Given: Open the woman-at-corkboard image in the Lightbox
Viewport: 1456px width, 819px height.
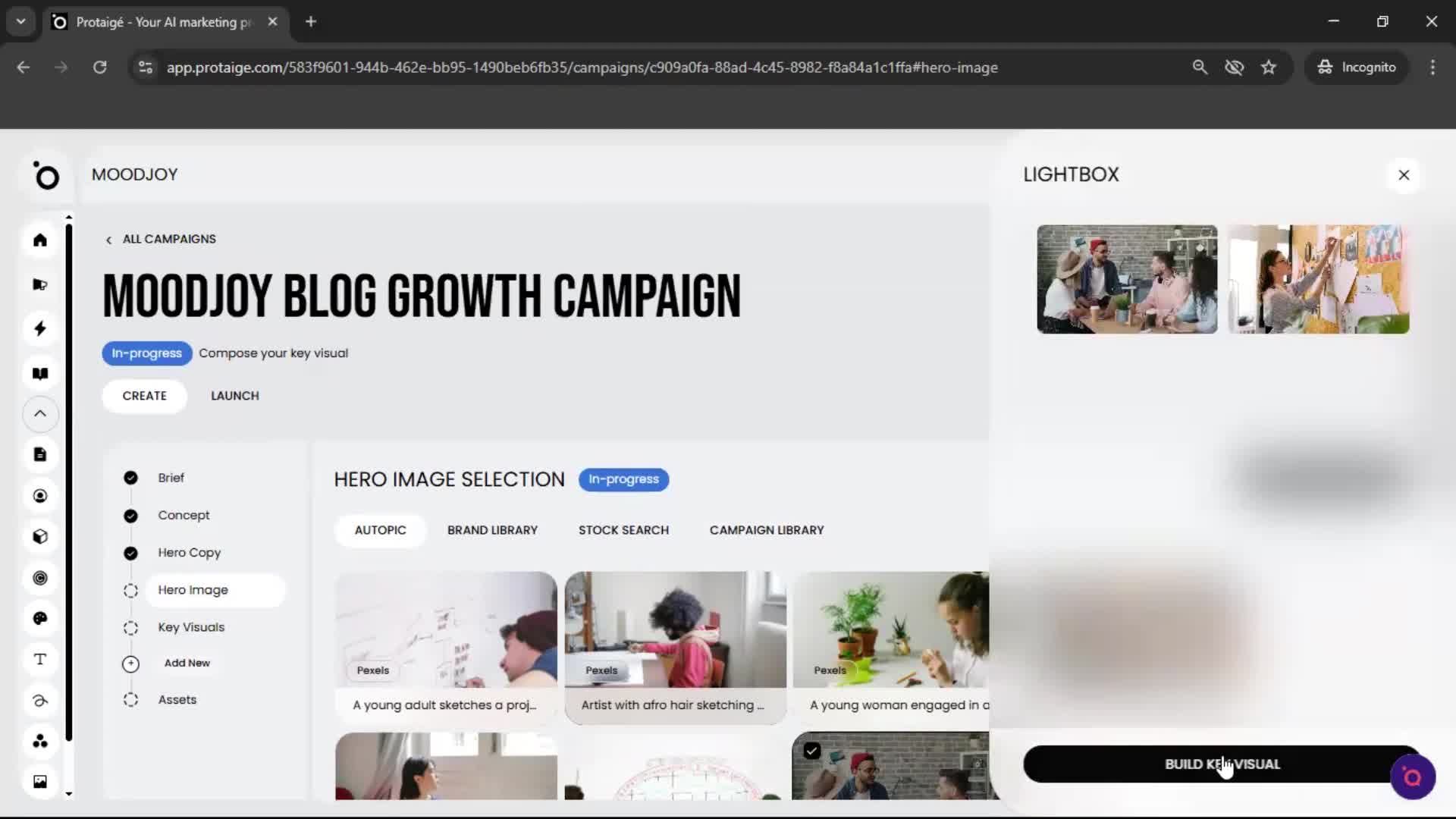Looking at the screenshot, I should click(x=1317, y=278).
